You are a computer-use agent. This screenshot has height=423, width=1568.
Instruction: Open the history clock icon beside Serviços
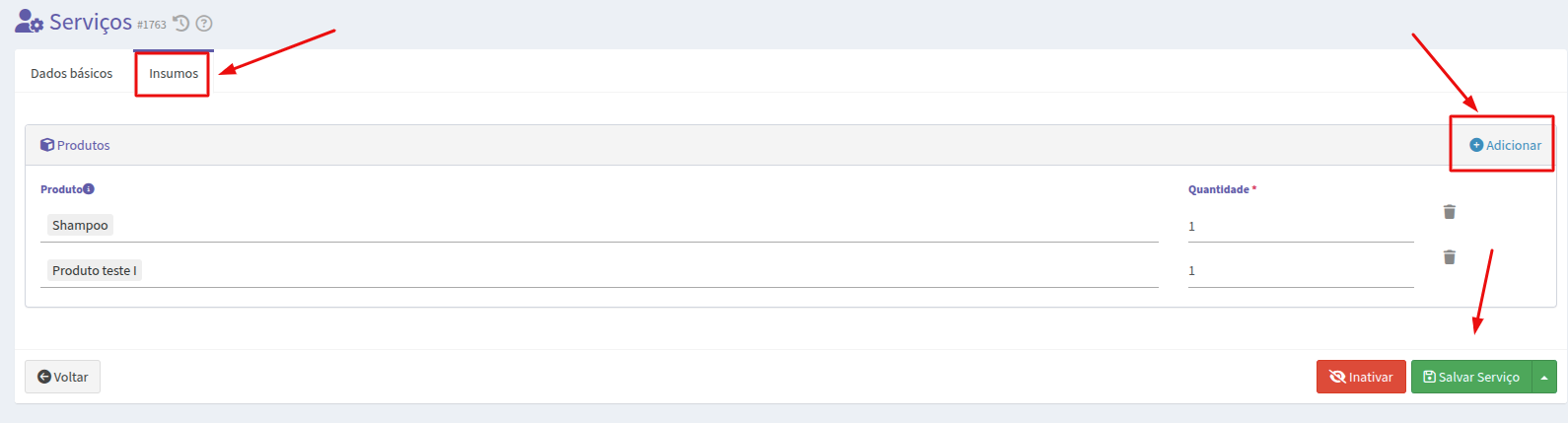[180, 24]
